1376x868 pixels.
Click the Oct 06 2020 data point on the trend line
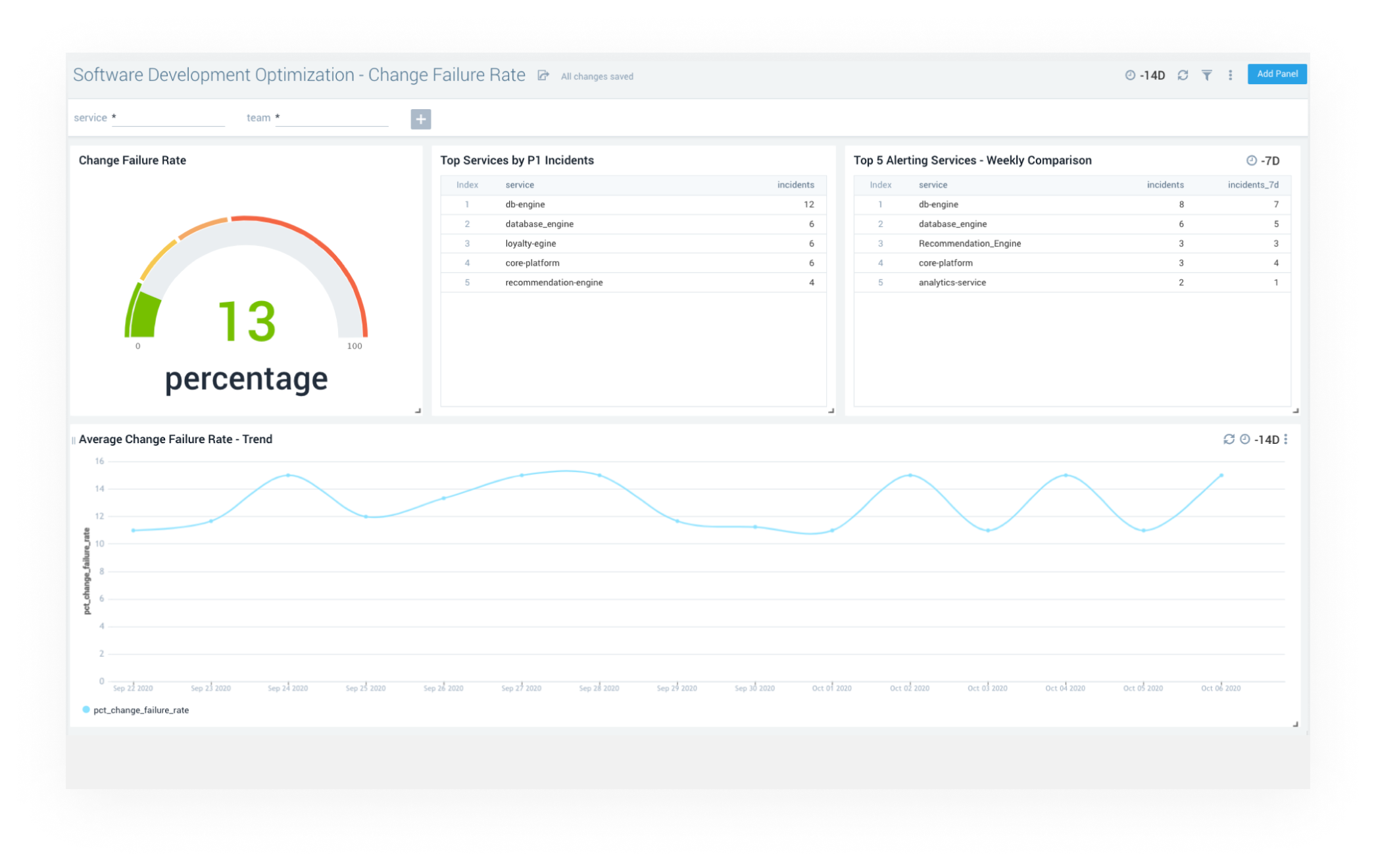coord(1221,475)
